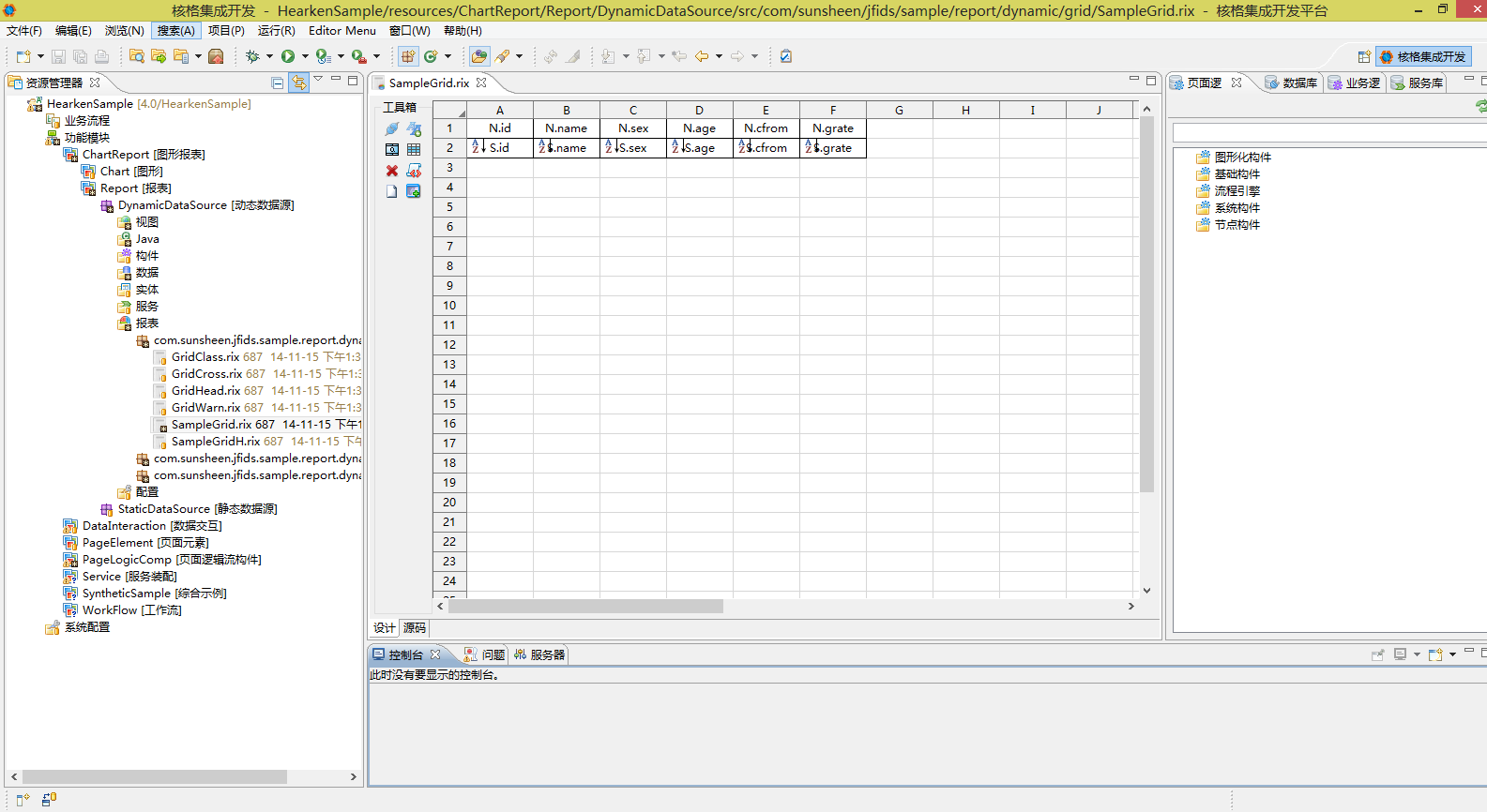
Task: Click the Debug bug icon
Action: 252,56
